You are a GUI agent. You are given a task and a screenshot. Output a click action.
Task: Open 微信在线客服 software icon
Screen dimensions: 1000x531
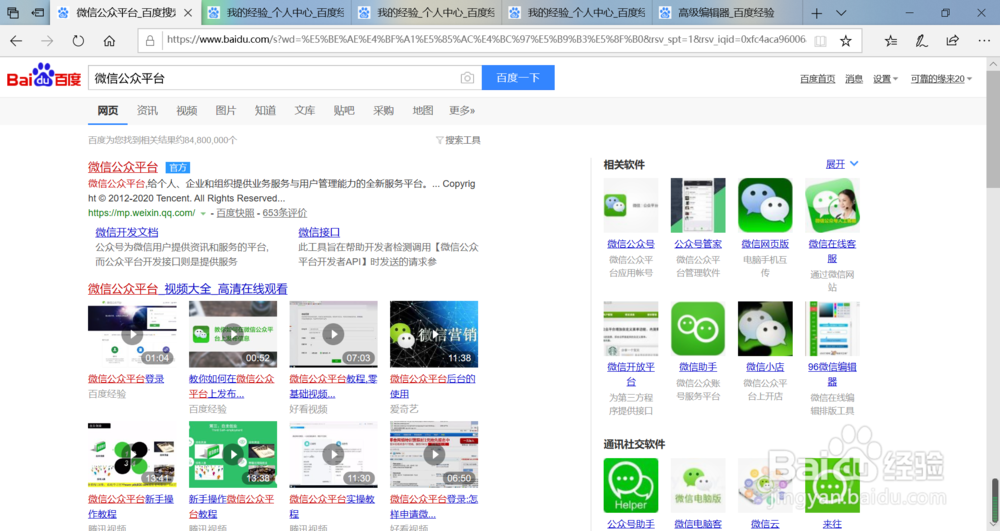[832, 205]
